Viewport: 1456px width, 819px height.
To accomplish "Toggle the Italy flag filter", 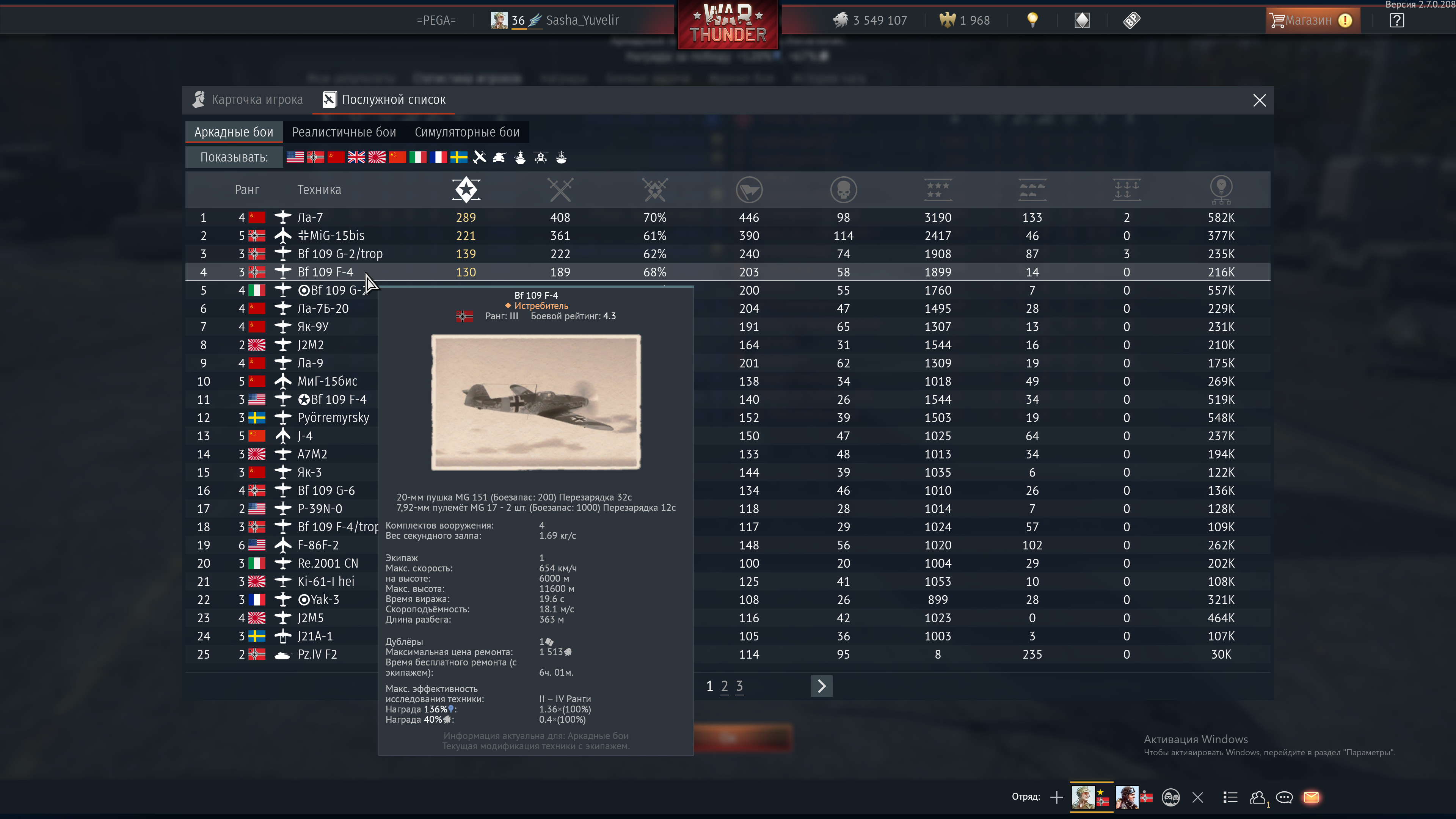I will pos(418,157).
